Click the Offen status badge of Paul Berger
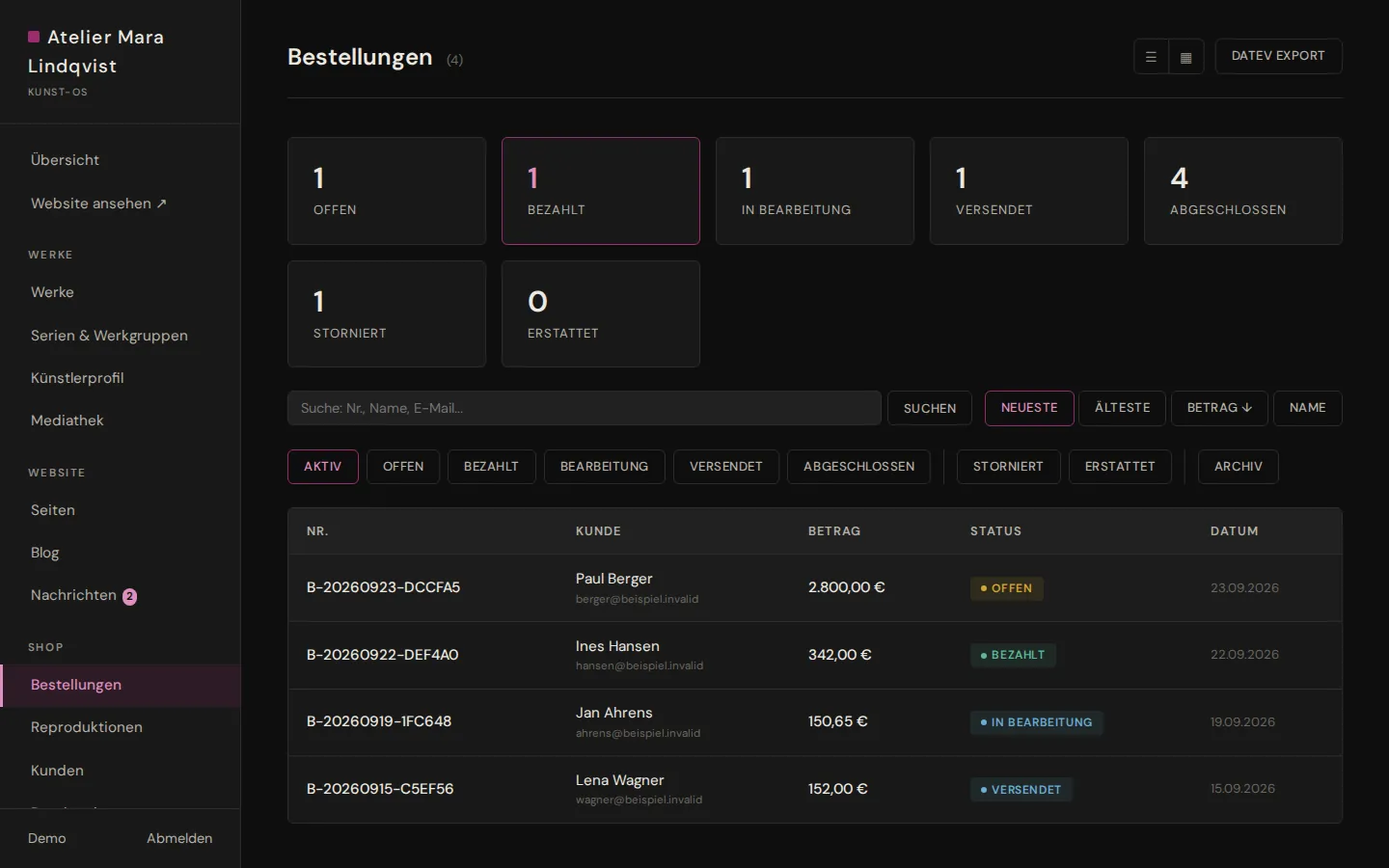Viewport: 1389px width, 868px height. click(x=1006, y=588)
